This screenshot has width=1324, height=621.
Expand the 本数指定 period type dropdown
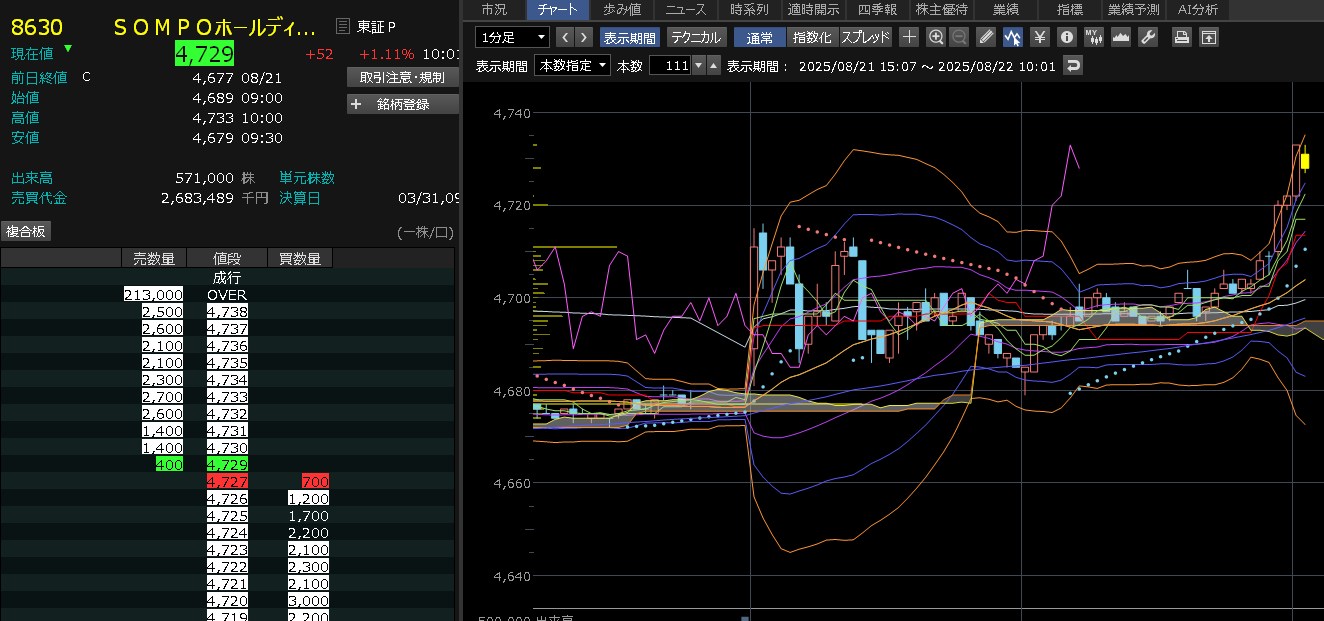point(572,66)
